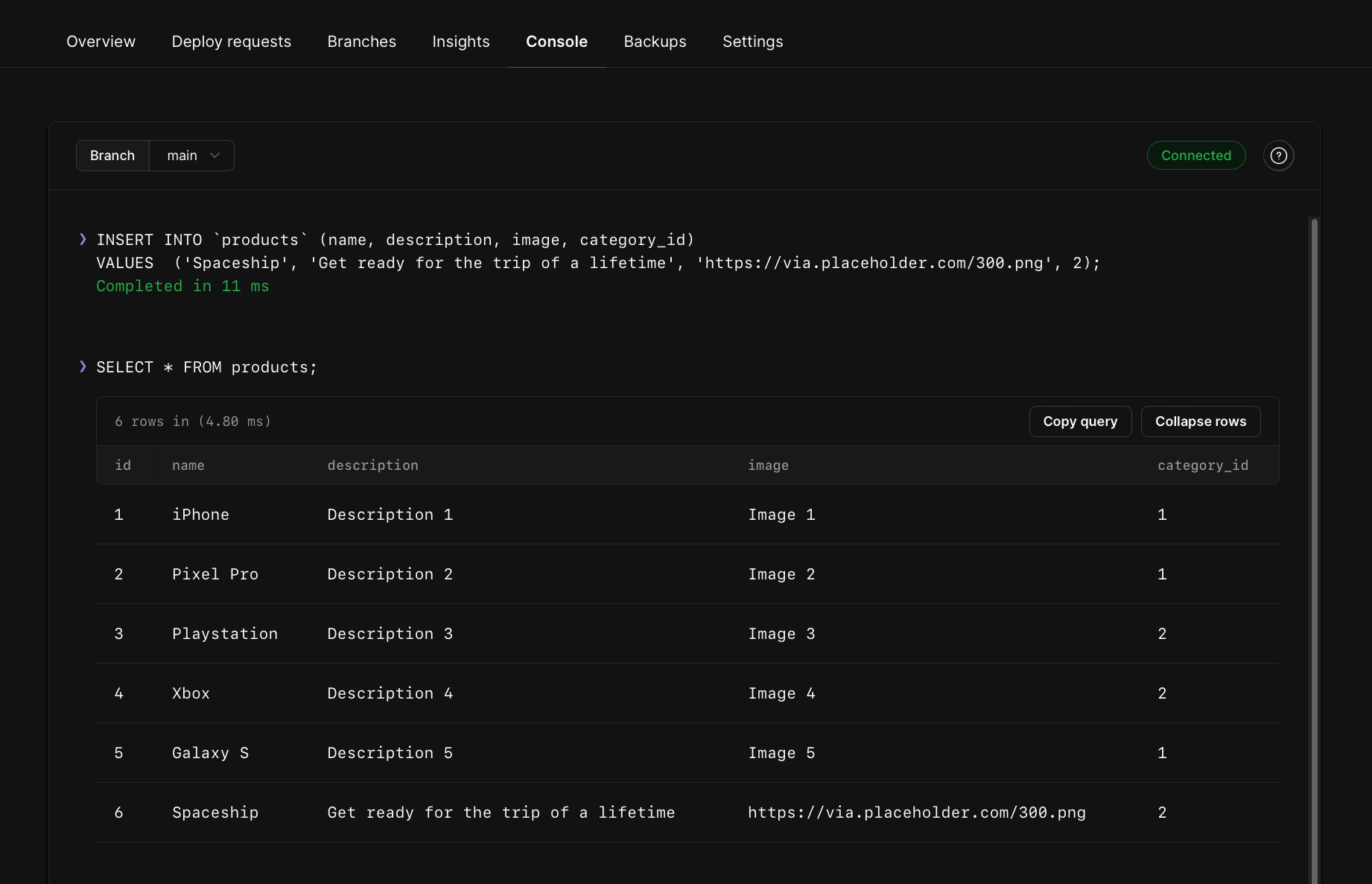Screen dimensions: 1372x884
Task: Open the help icon in the console
Action: [1279, 155]
